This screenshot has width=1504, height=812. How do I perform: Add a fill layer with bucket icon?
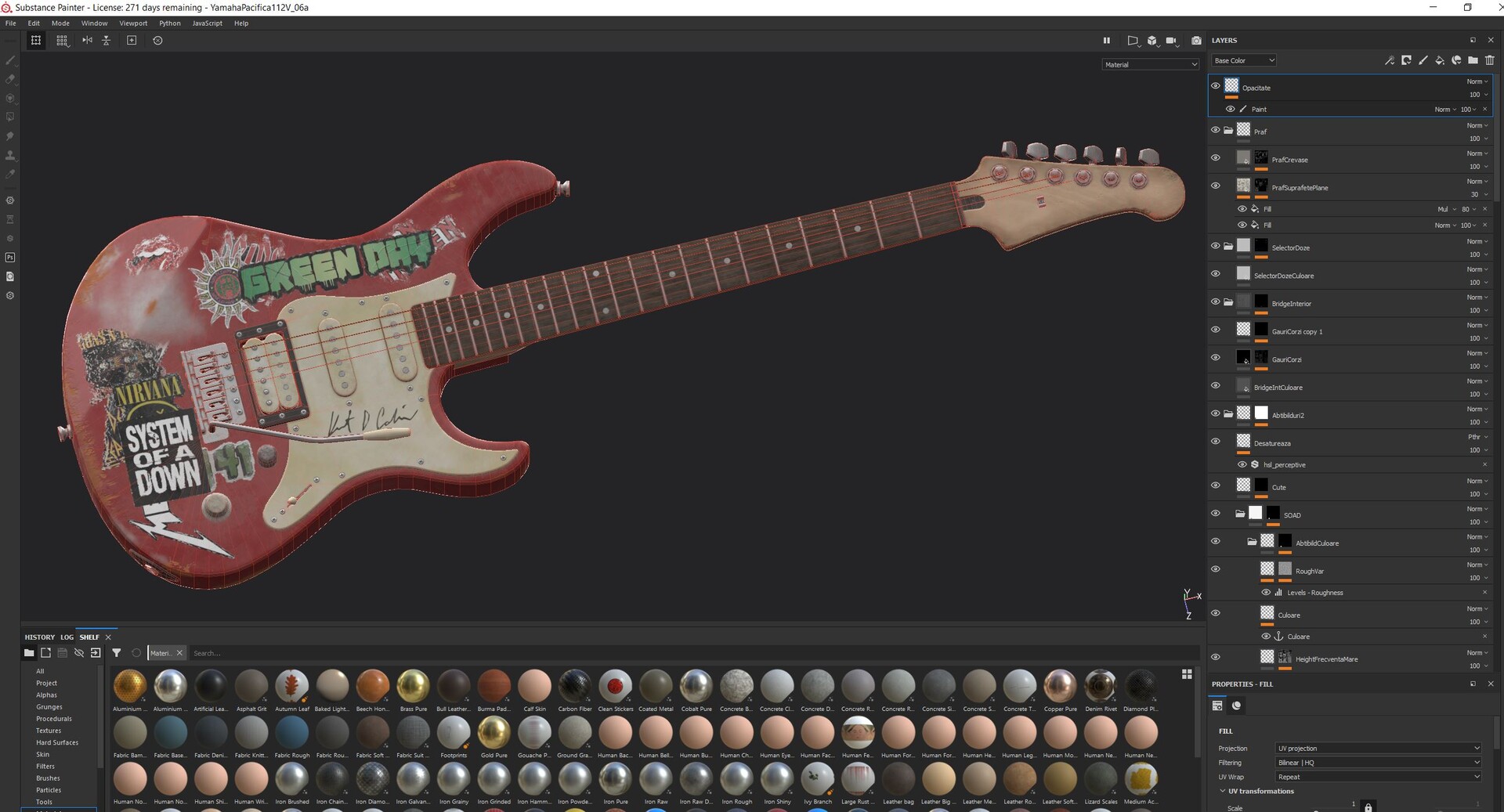pos(1440,60)
